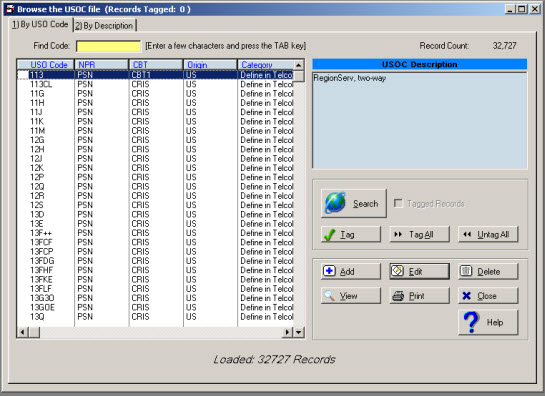Sort by the NPR column header
Screen dimensions: 545x396
pyautogui.click(x=101, y=65)
